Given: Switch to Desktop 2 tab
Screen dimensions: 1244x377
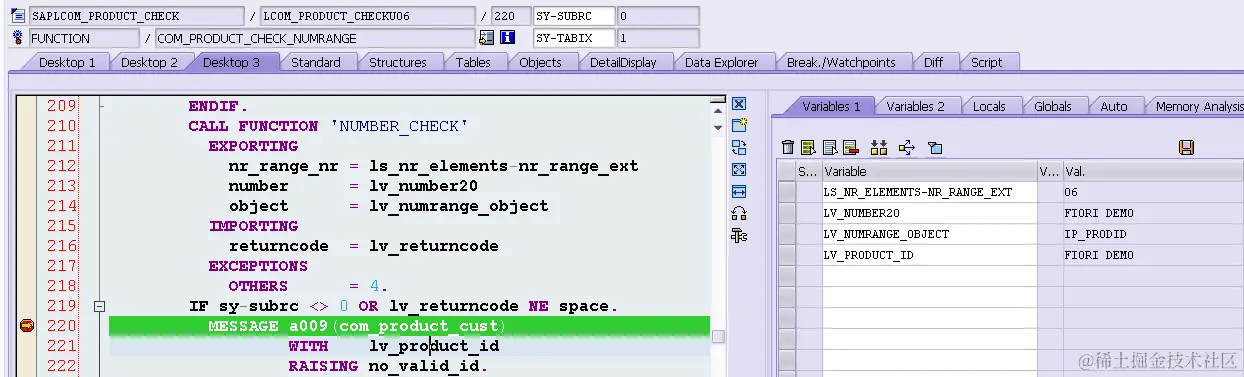Looking at the screenshot, I should [150, 62].
